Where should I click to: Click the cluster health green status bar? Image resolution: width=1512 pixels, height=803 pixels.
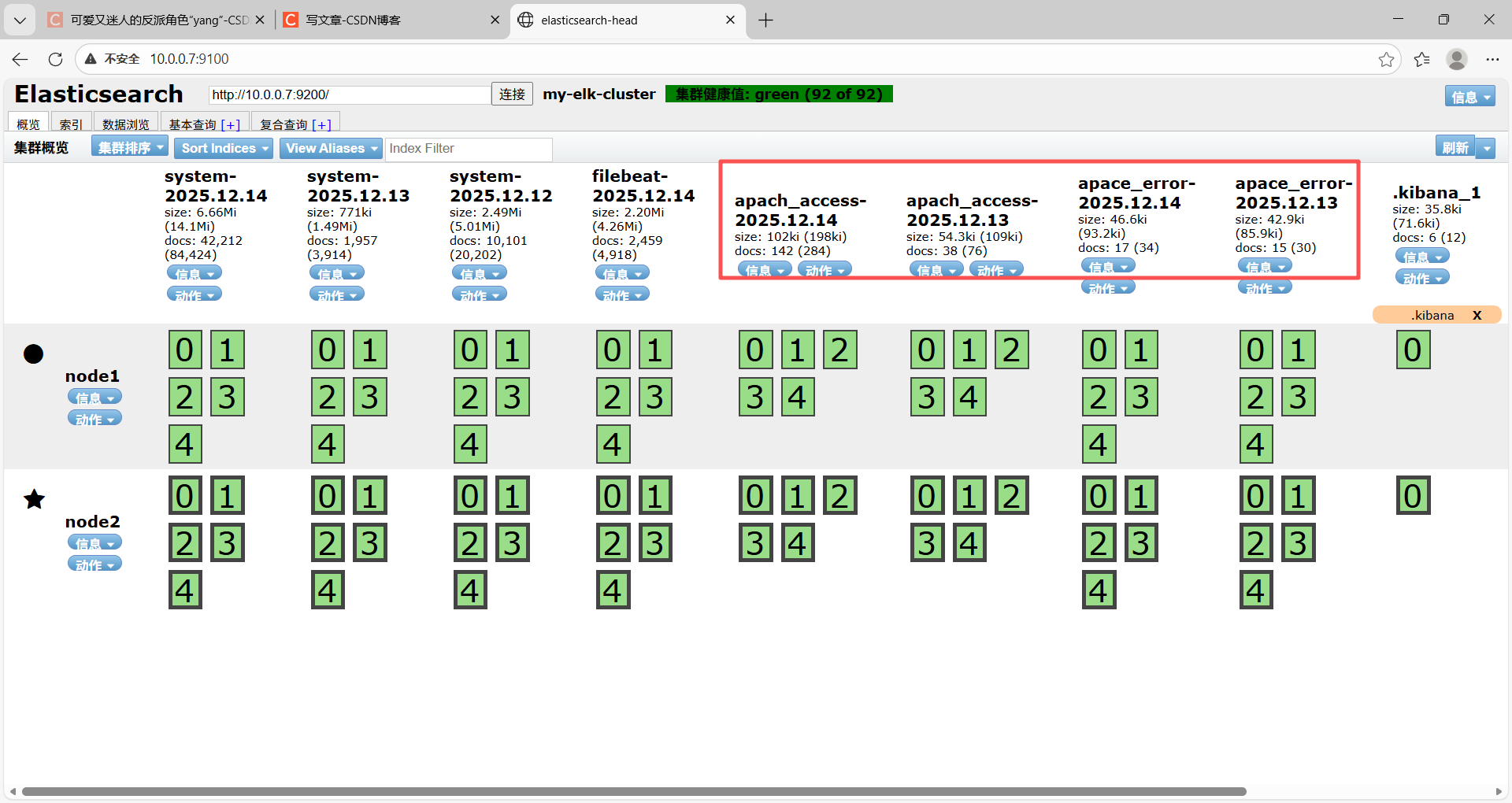click(779, 94)
